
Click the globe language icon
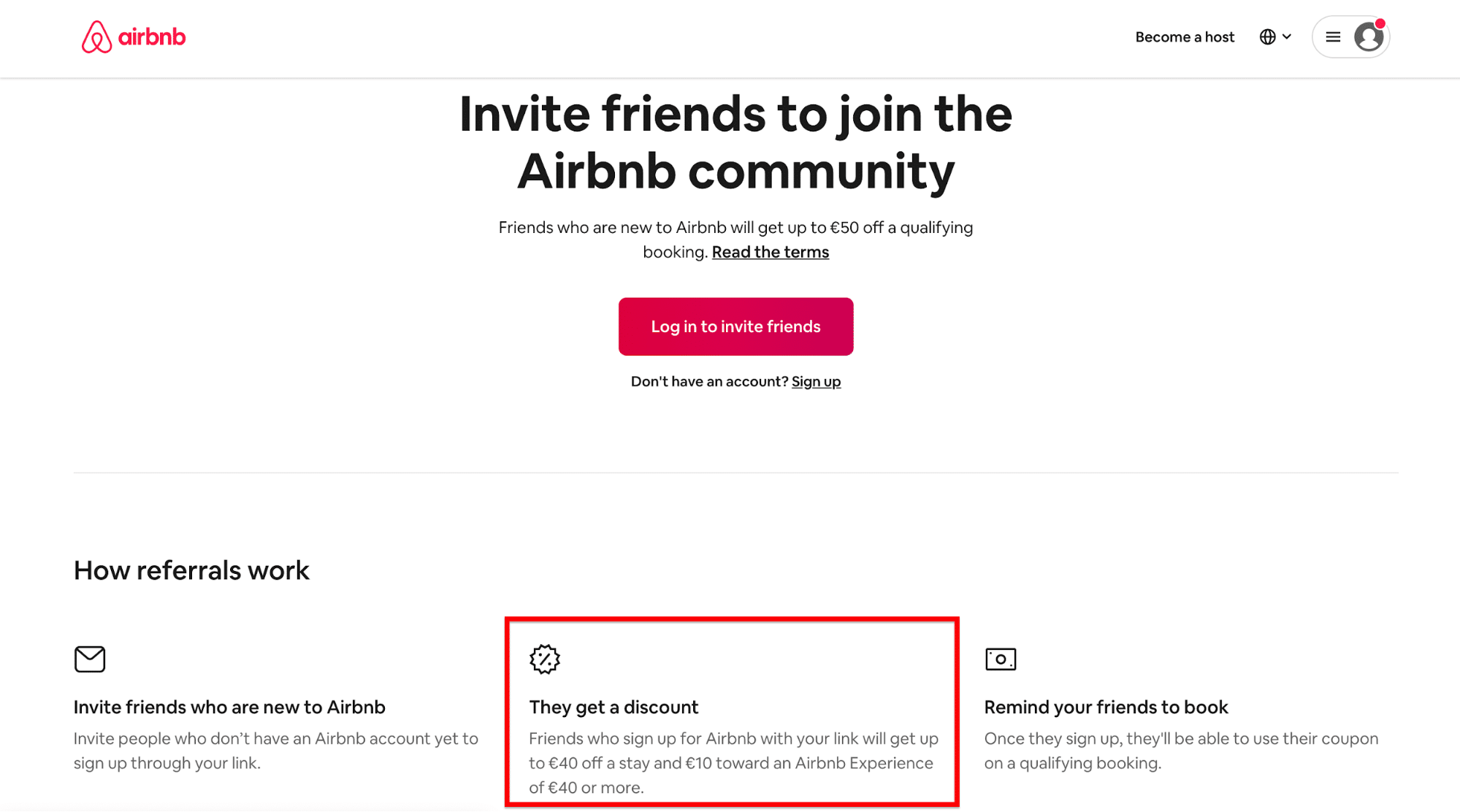pos(1267,37)
